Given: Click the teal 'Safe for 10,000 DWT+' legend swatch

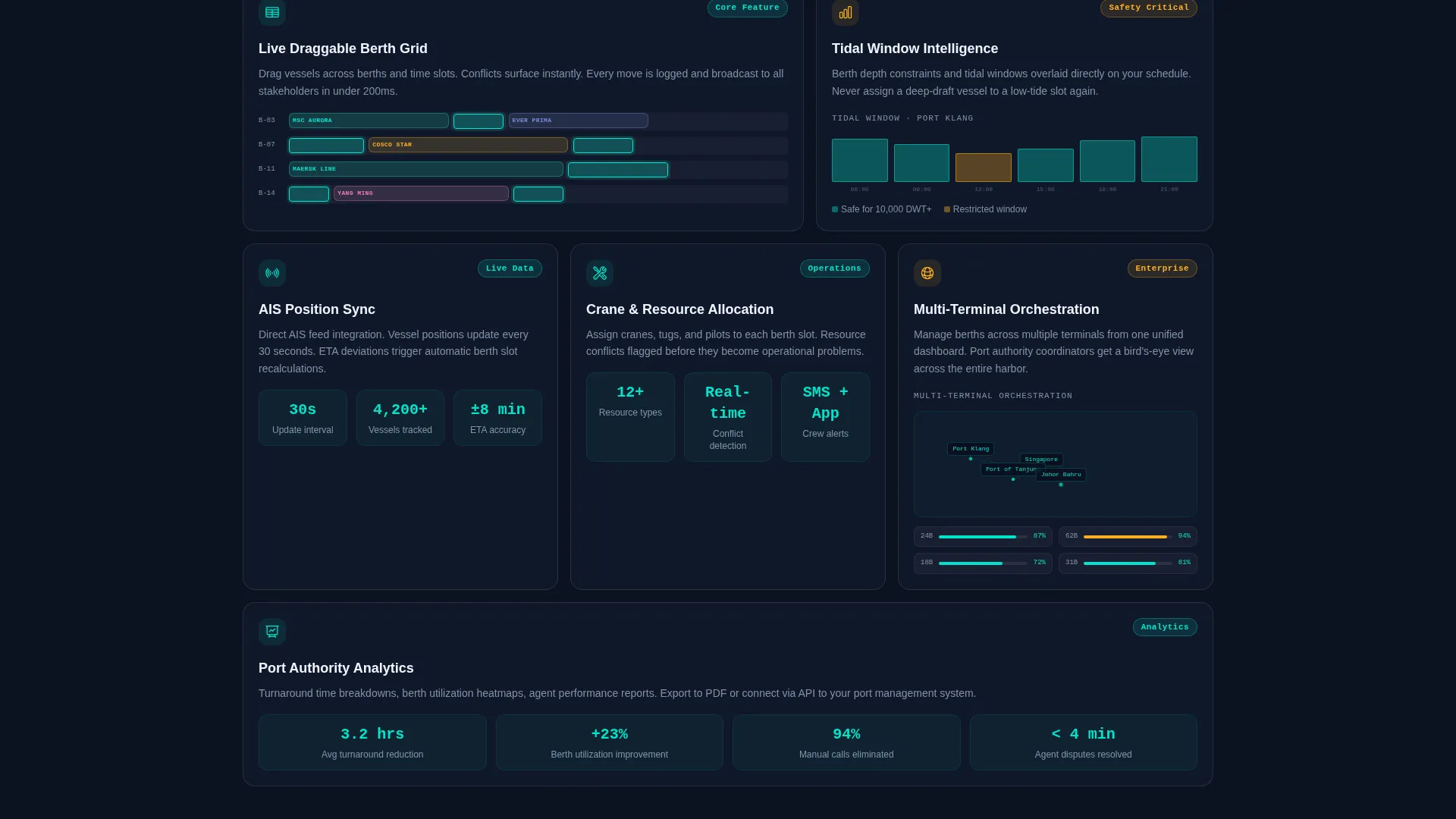Looking at the screenshot, I should [835, 209].
